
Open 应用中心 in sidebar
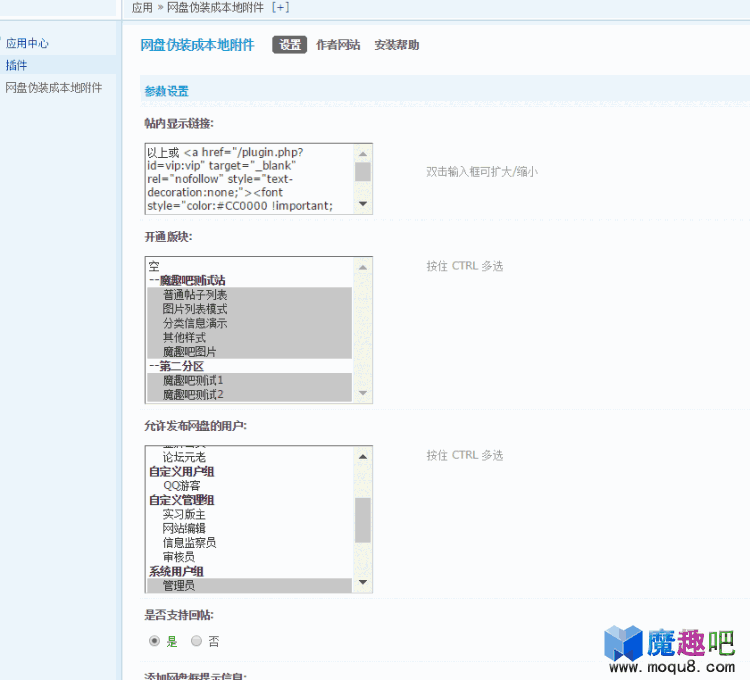(27, 43)
